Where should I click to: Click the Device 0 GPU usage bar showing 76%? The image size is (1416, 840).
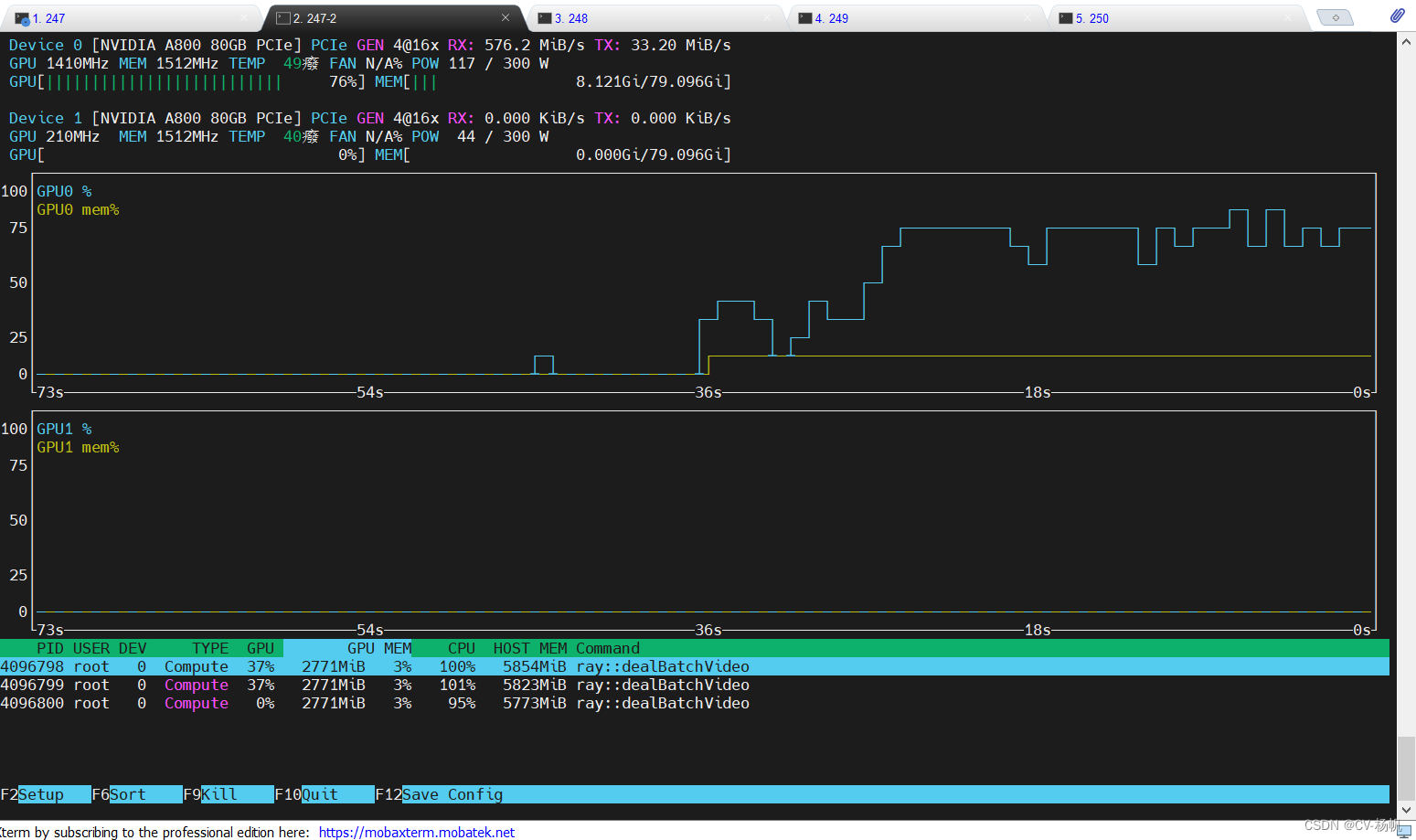click(187, 81)
